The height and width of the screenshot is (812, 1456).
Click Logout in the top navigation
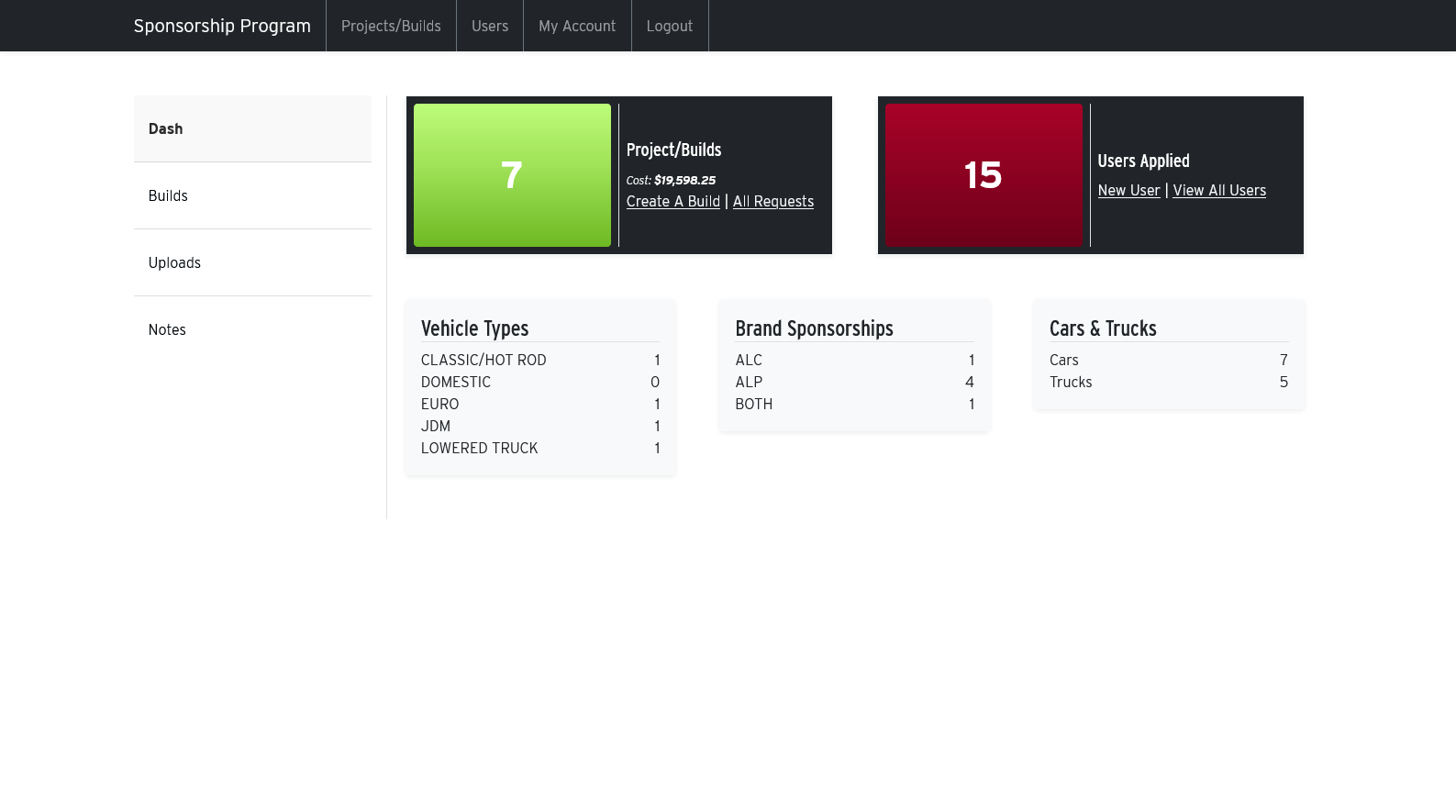click(x=670, y=26)
